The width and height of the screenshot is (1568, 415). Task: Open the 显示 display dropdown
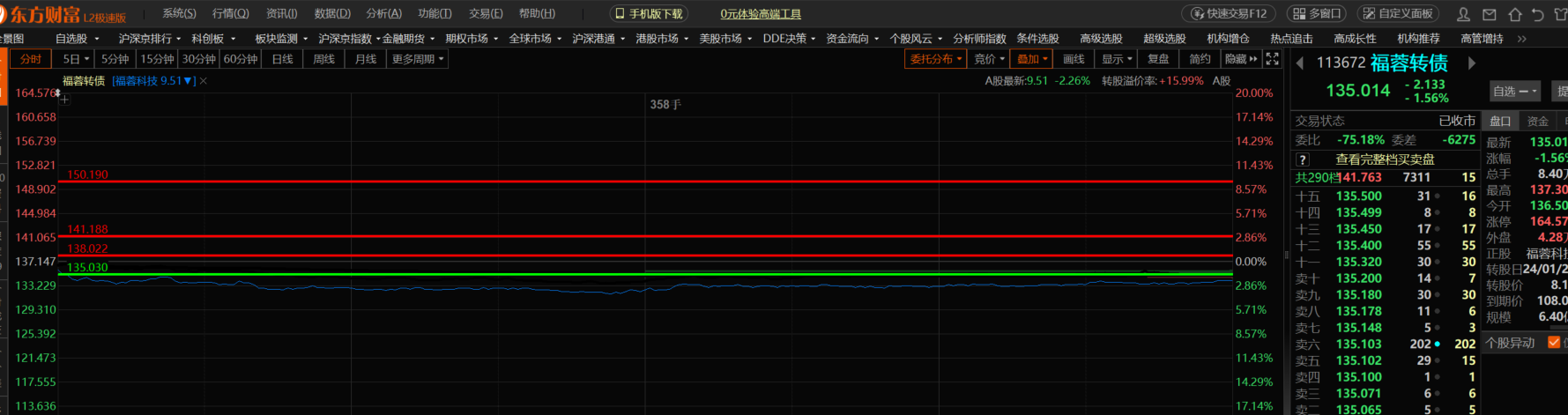pos(1117,59)
